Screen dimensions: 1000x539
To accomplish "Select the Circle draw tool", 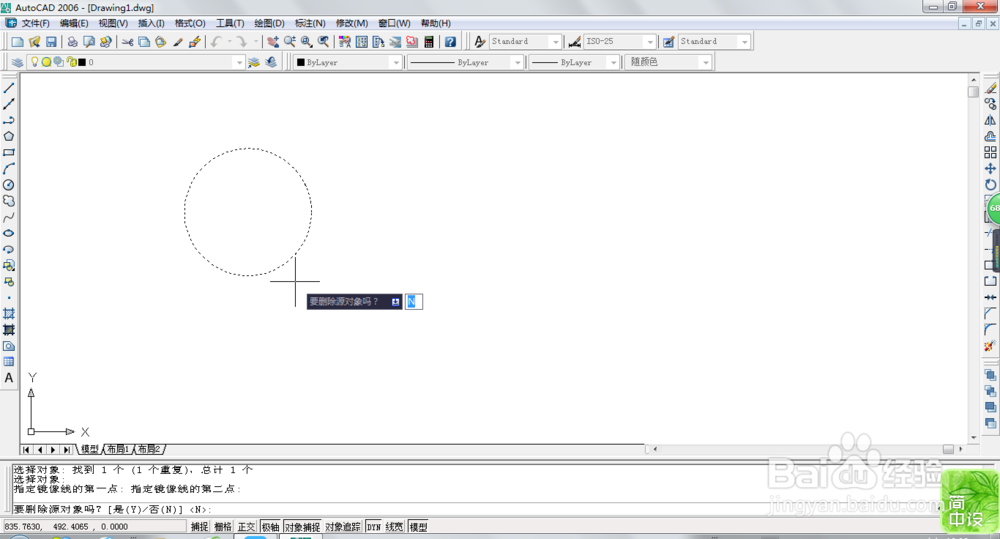I will (x=9, y=185).
